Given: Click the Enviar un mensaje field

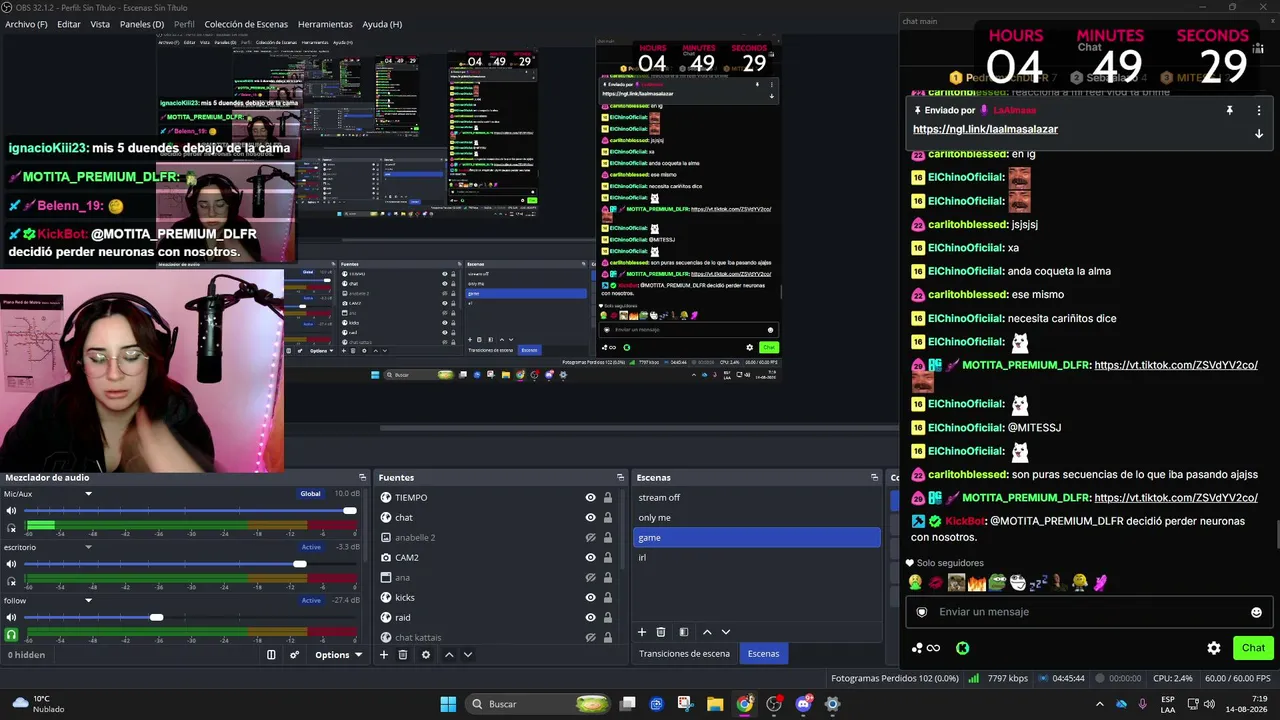Looking at the screenshot, I should [1090, 612].
